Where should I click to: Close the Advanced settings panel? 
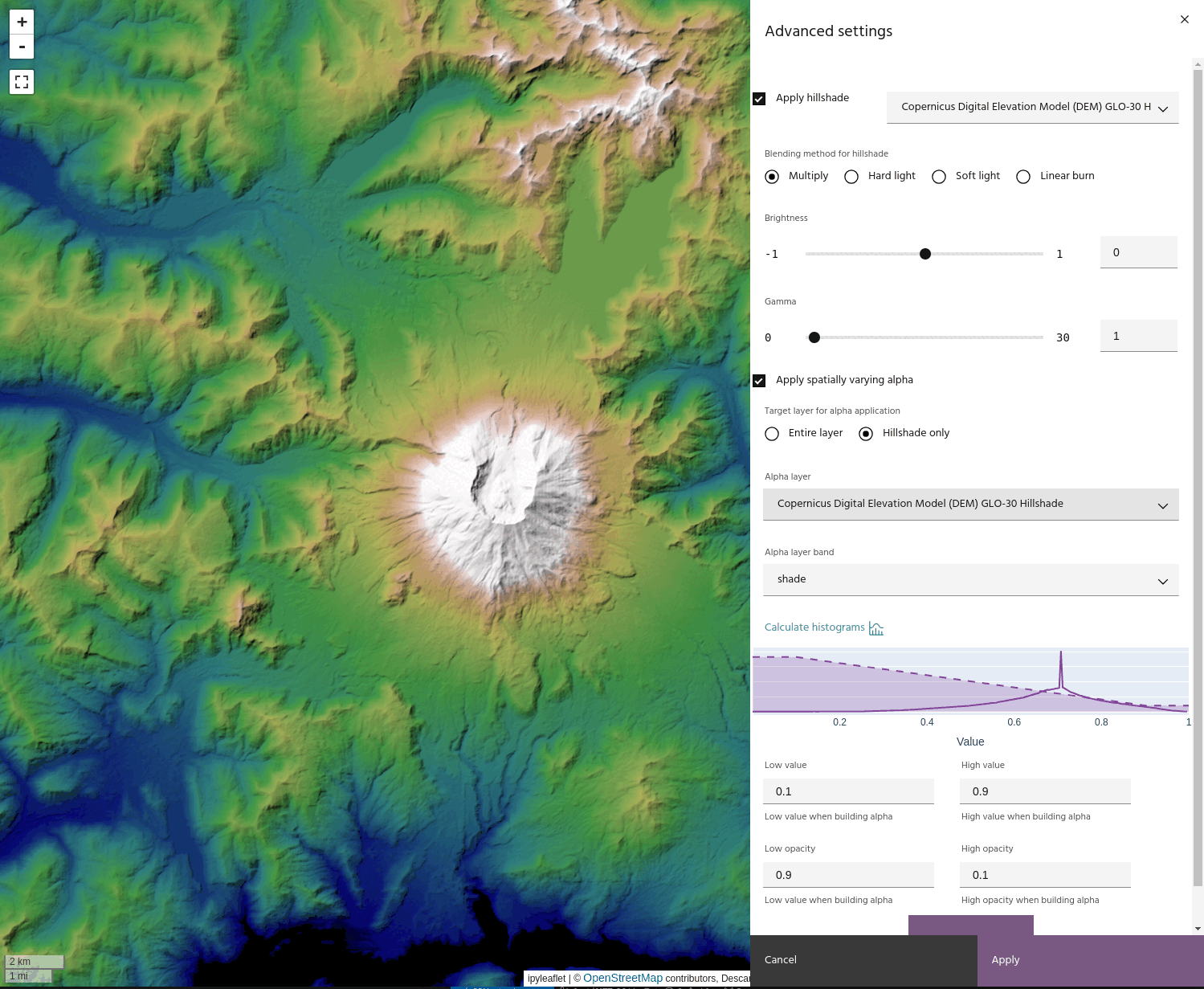(x=1184, y=19)
